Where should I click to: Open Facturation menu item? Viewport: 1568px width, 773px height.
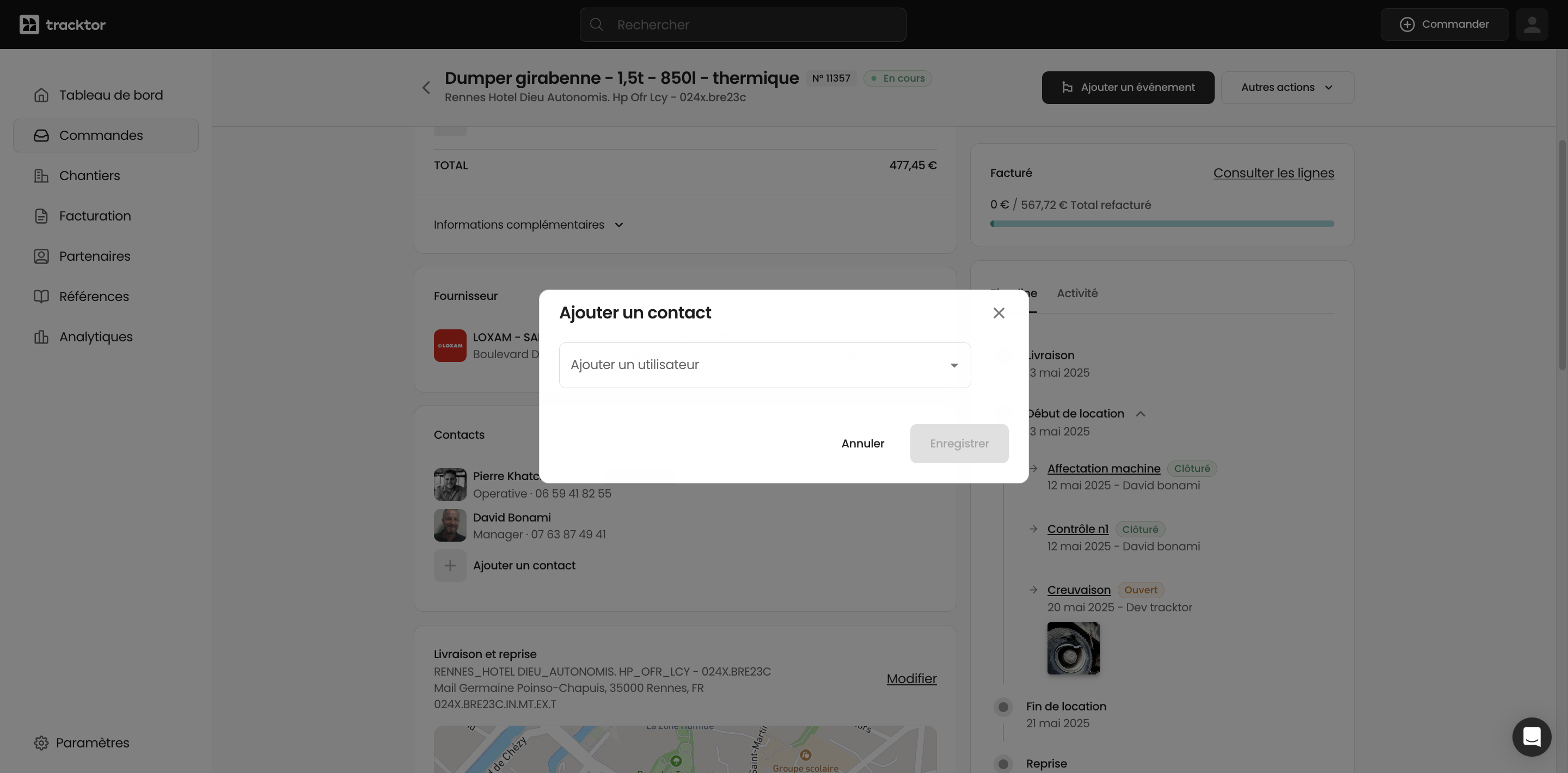pos(106,216)
